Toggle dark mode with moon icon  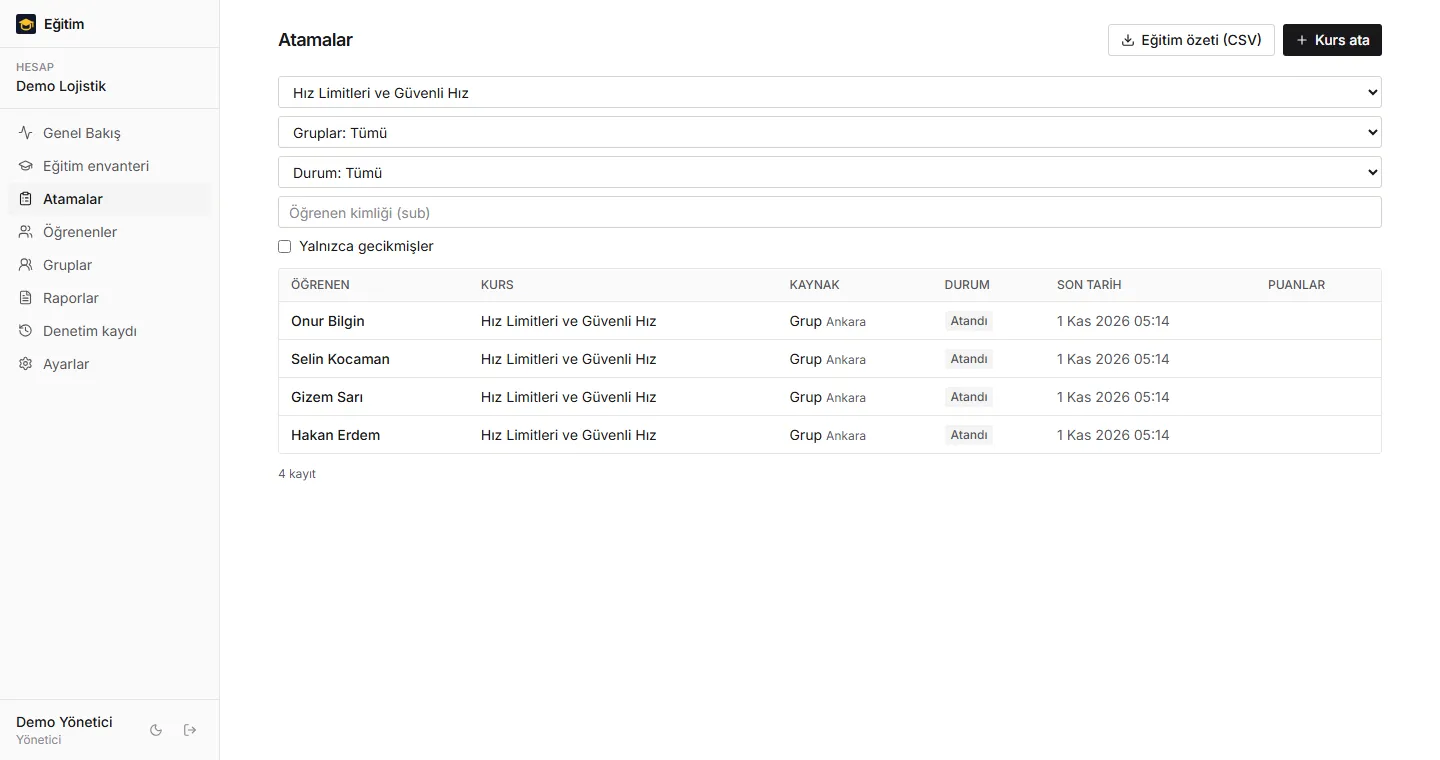click(x=156, y=730)
